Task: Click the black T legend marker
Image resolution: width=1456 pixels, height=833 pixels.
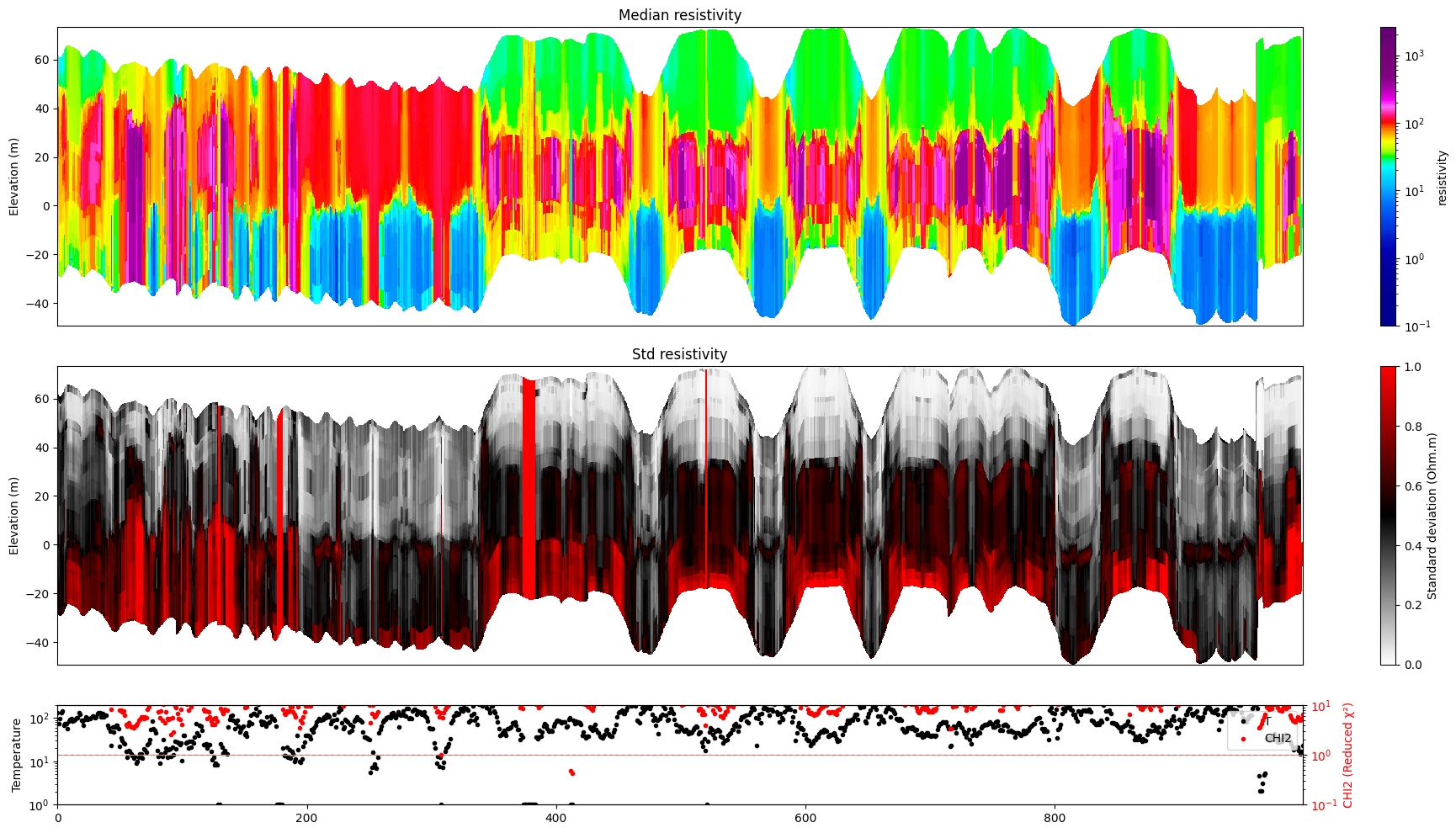Action: pos(1243,722)
